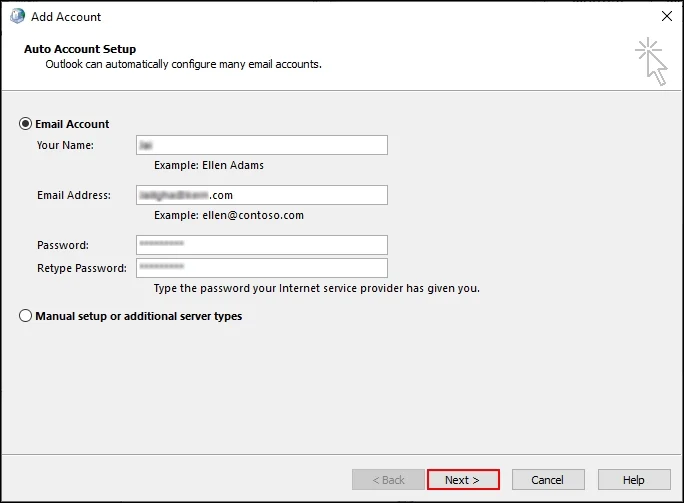Focus the Your Name input field
Screen dimensions: 684x503
pyautogui.click(x=262, y=145)
